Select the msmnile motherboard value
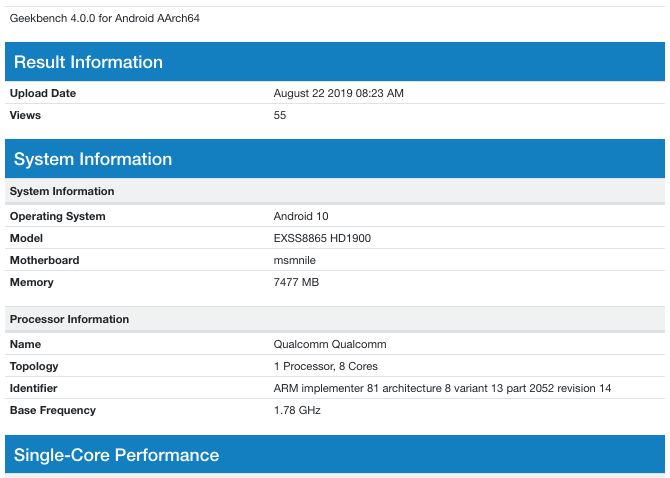This screenshot has width=670, height=478. (x=295, y=260)
